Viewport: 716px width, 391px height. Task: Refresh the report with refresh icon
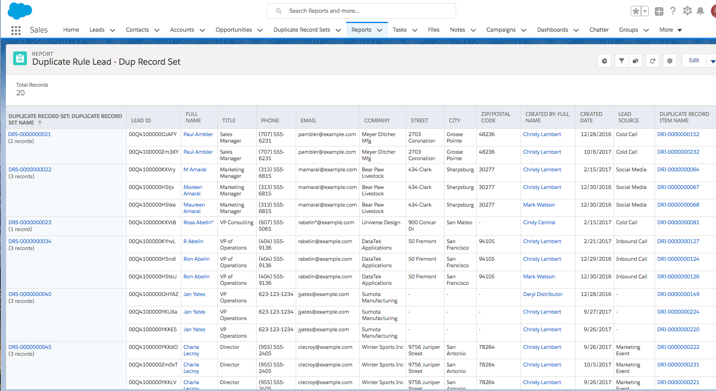(653, 61)
